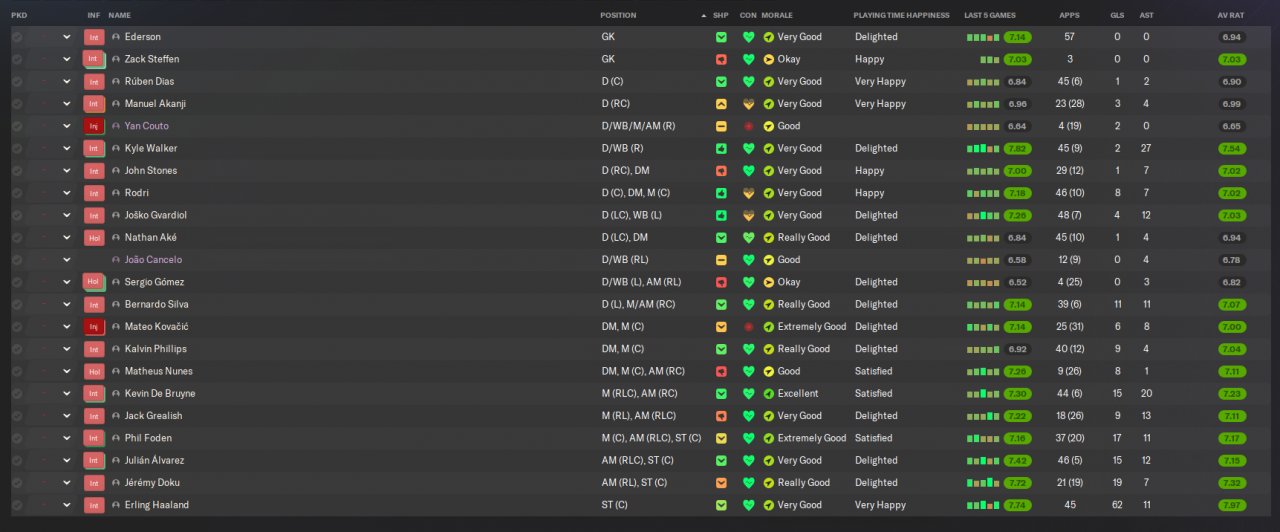This screenshot has height=532, width=1280.
Task: Click Manuel Akanji's 23 (28) appearances value
Action: 1069,104
